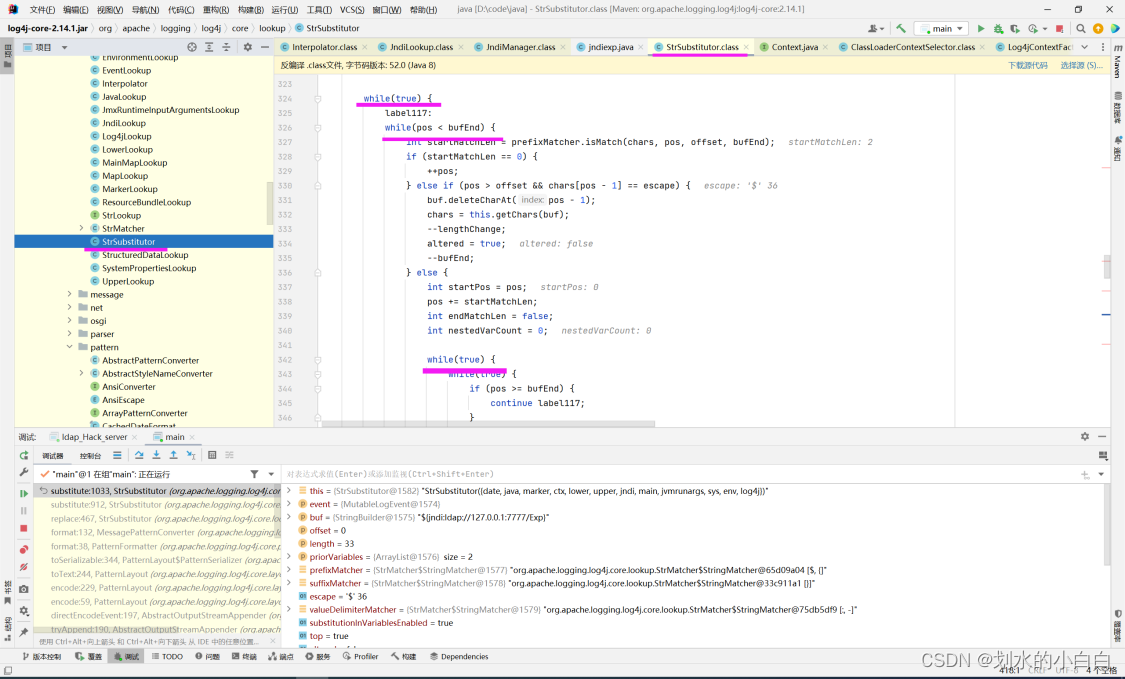
Task: Click Run to Cursor in debugger toolbar
Action: coord(191,455)
